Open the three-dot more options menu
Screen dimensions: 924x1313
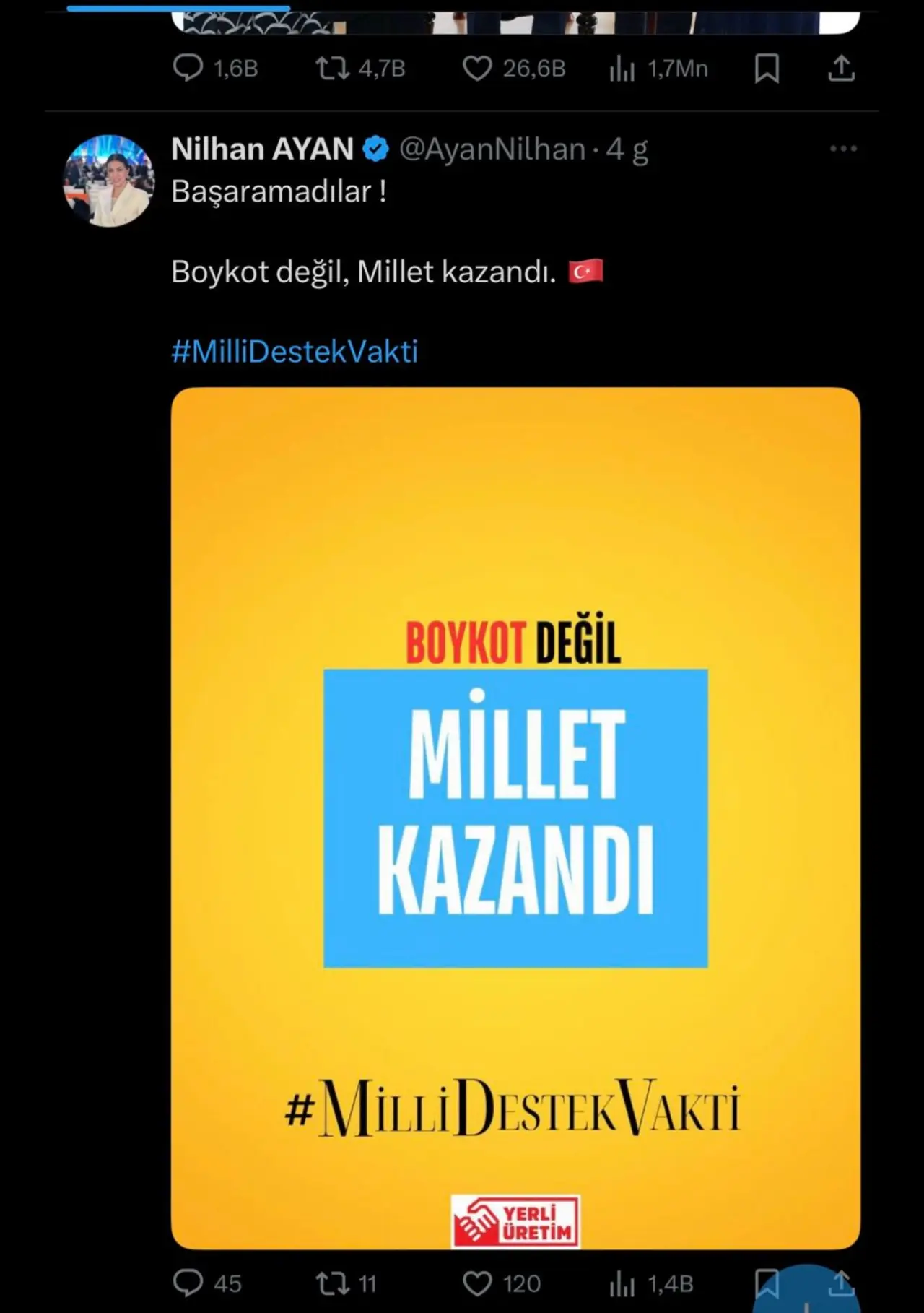click(843, 149)
